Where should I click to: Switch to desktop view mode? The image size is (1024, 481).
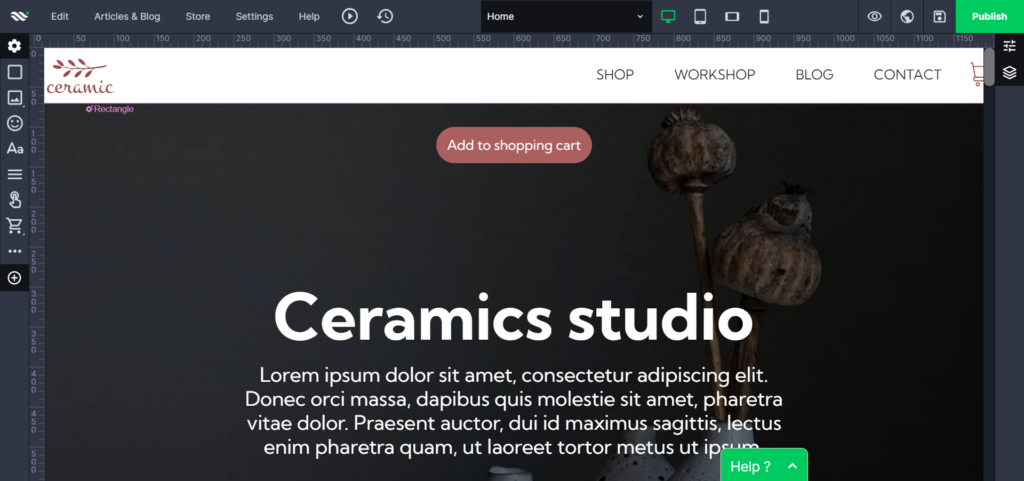tap(667, 16)
